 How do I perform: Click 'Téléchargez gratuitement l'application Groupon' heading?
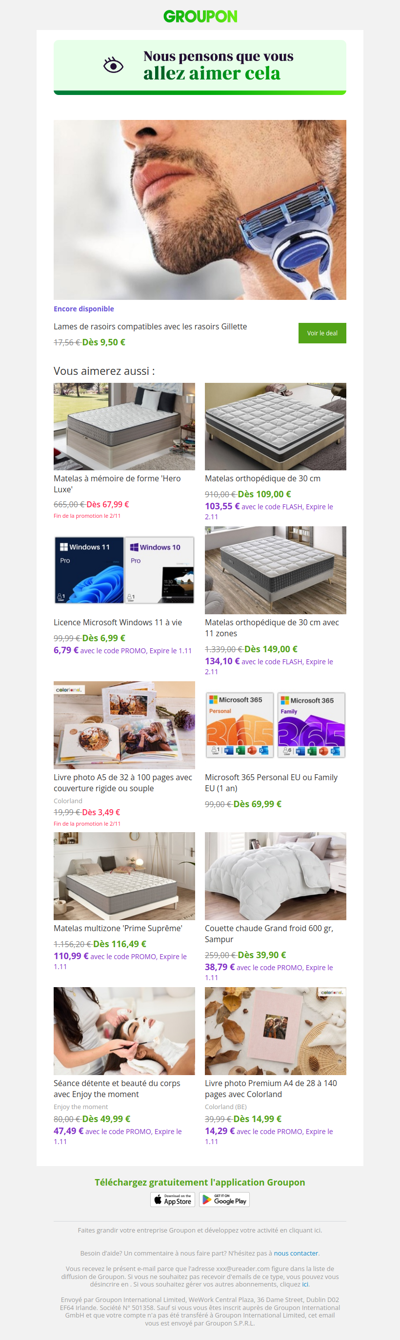pos(200,1182)
